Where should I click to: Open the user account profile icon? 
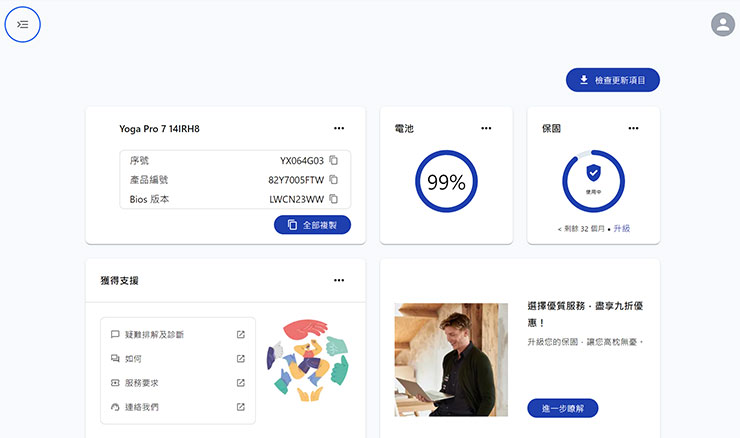coord(723,24)
